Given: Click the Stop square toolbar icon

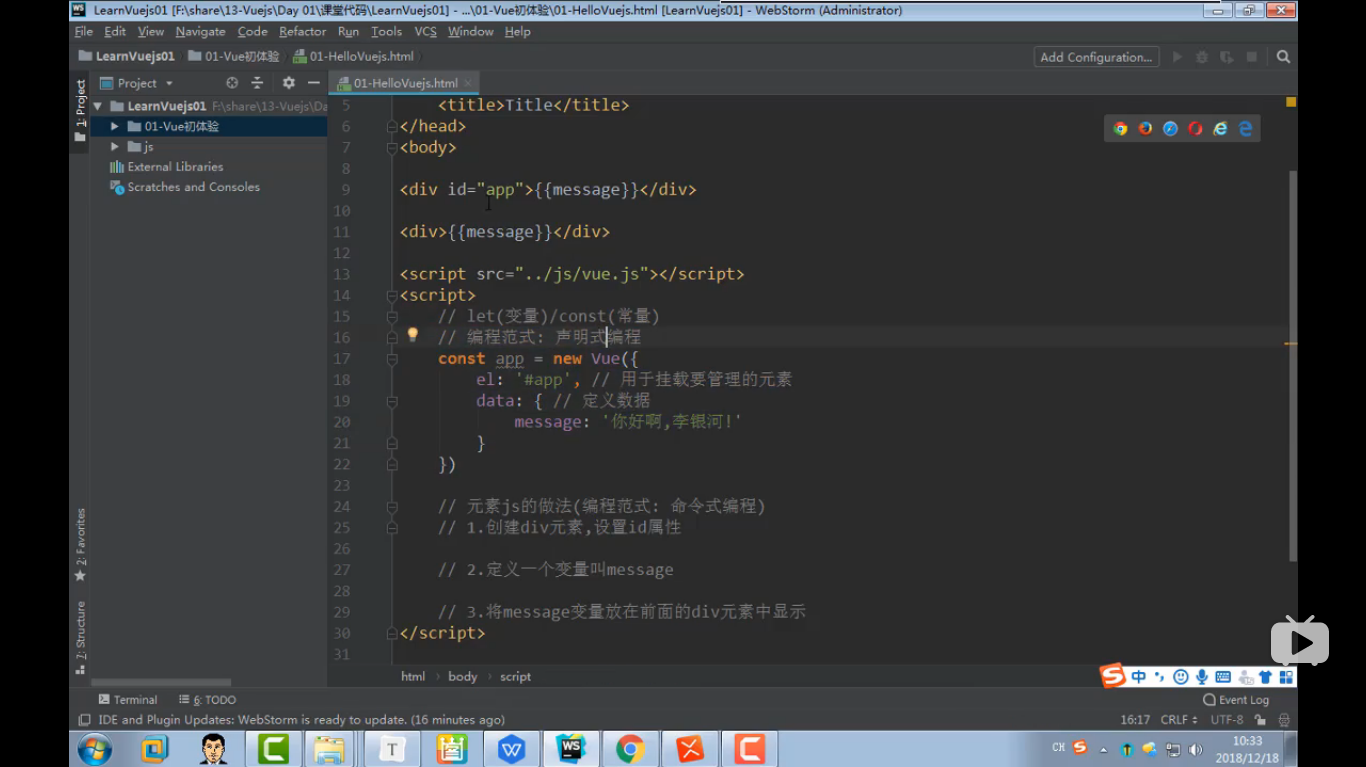Looking at the screenshot, I should pyautogui.click(x=1251, y=57).
